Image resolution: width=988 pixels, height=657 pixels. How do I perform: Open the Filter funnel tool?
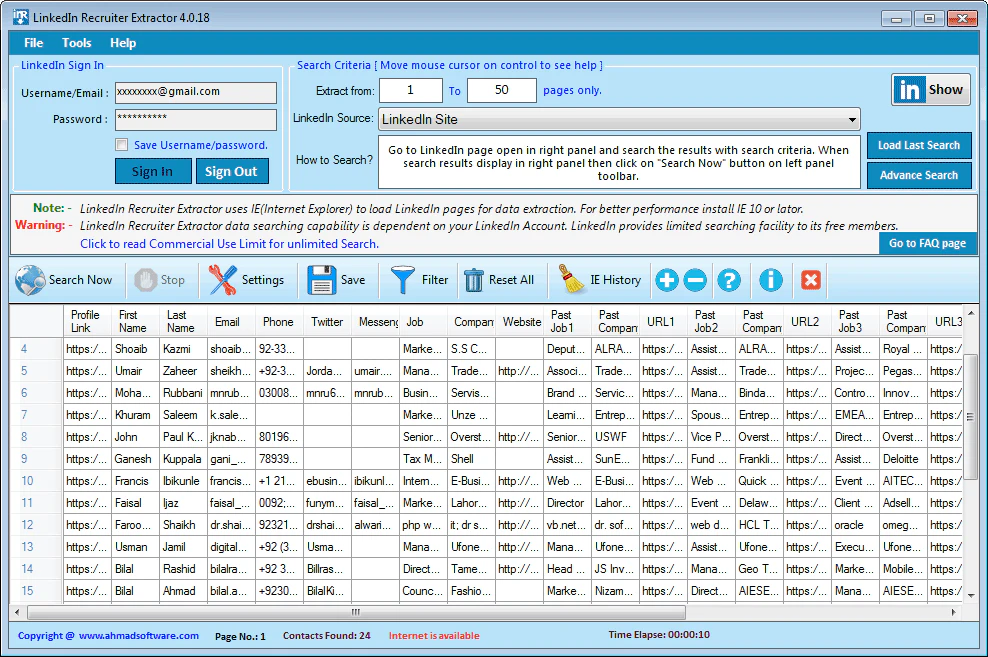[403, 280]
